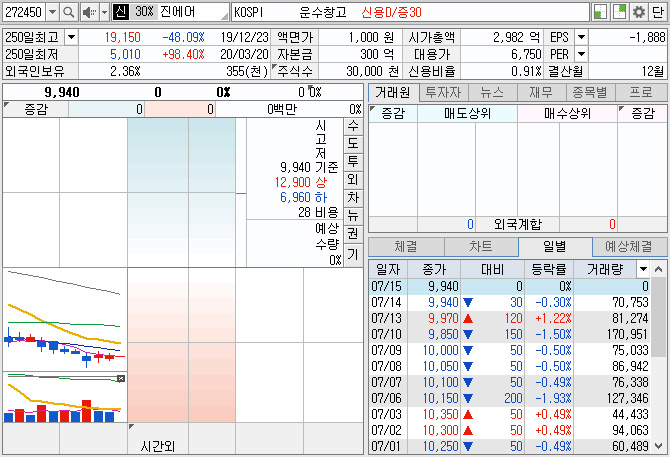Switch to the 예상체결 tab

click(x=629, y=246)
